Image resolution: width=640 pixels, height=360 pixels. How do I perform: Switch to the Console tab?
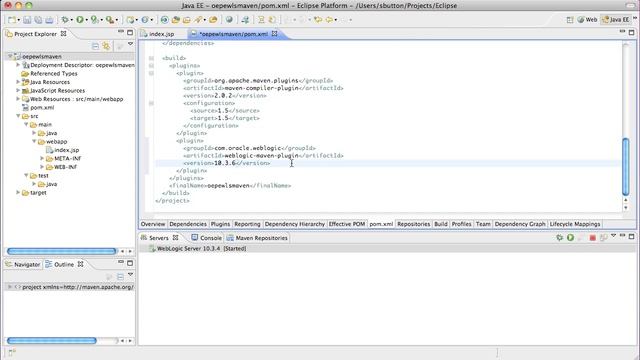[207, 238]
